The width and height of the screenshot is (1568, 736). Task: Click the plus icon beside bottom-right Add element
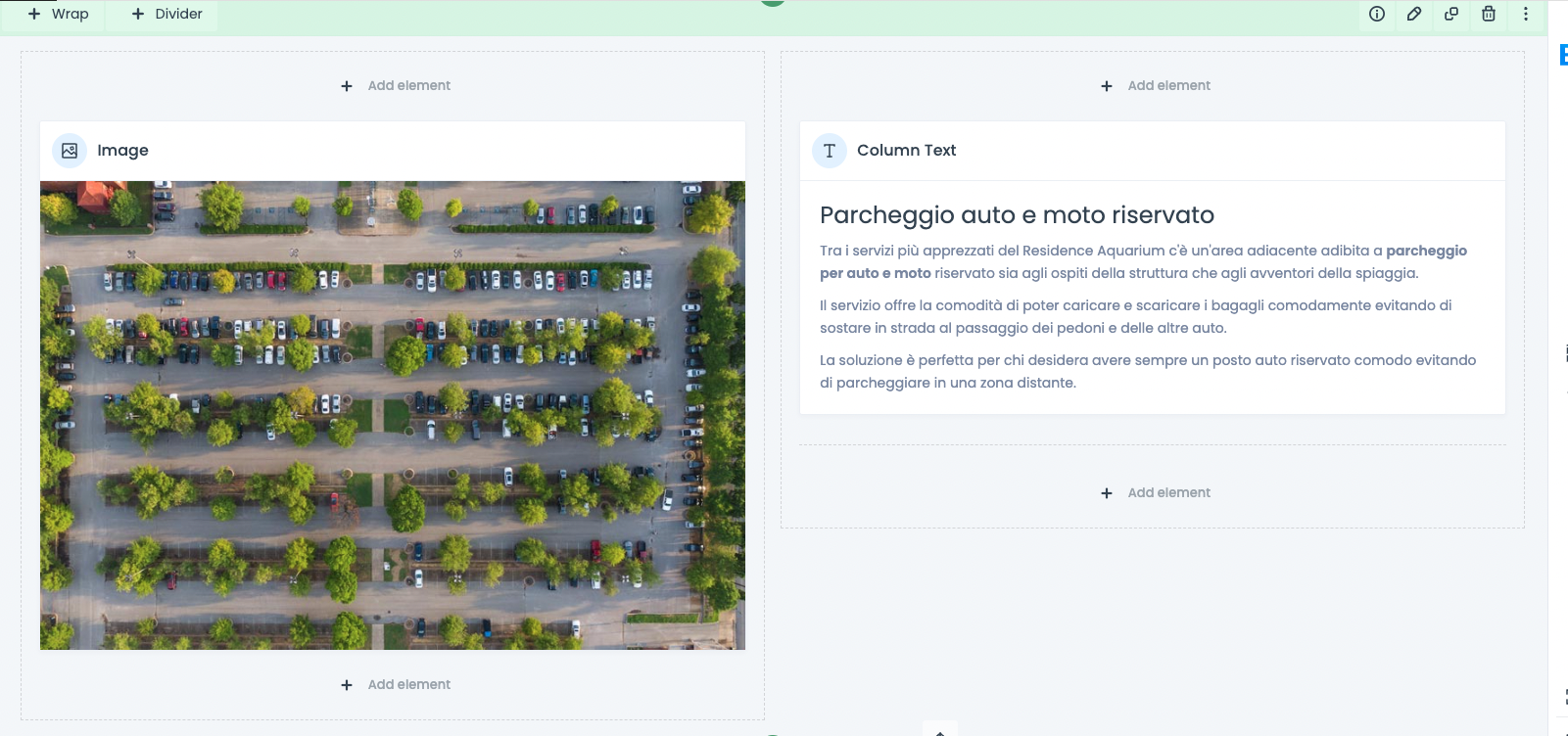tap(1107, 493)
